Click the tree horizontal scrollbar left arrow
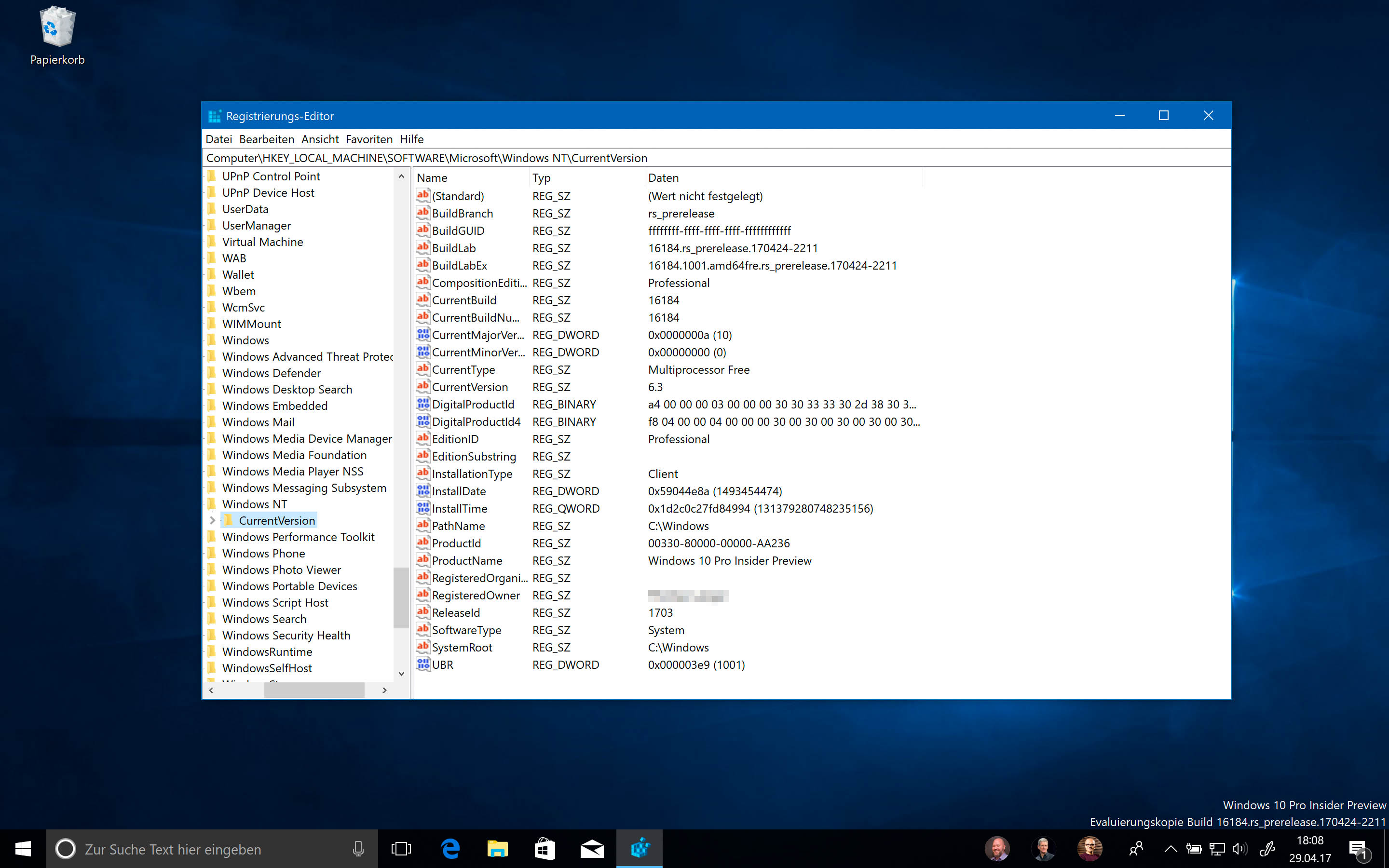Screen dimensions: 1389x868 (211, 690)
